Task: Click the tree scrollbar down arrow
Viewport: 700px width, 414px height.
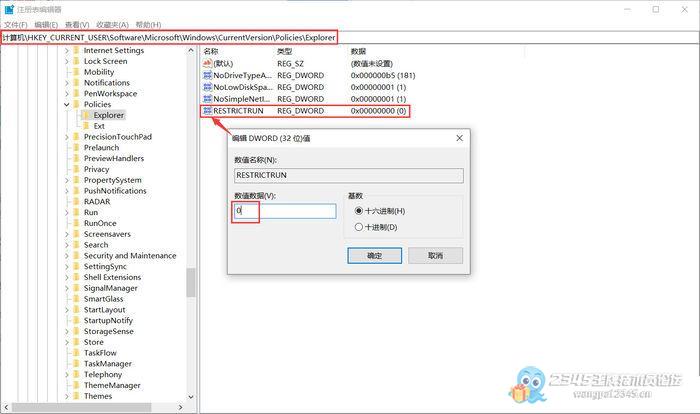Action: tap(191, 397)
